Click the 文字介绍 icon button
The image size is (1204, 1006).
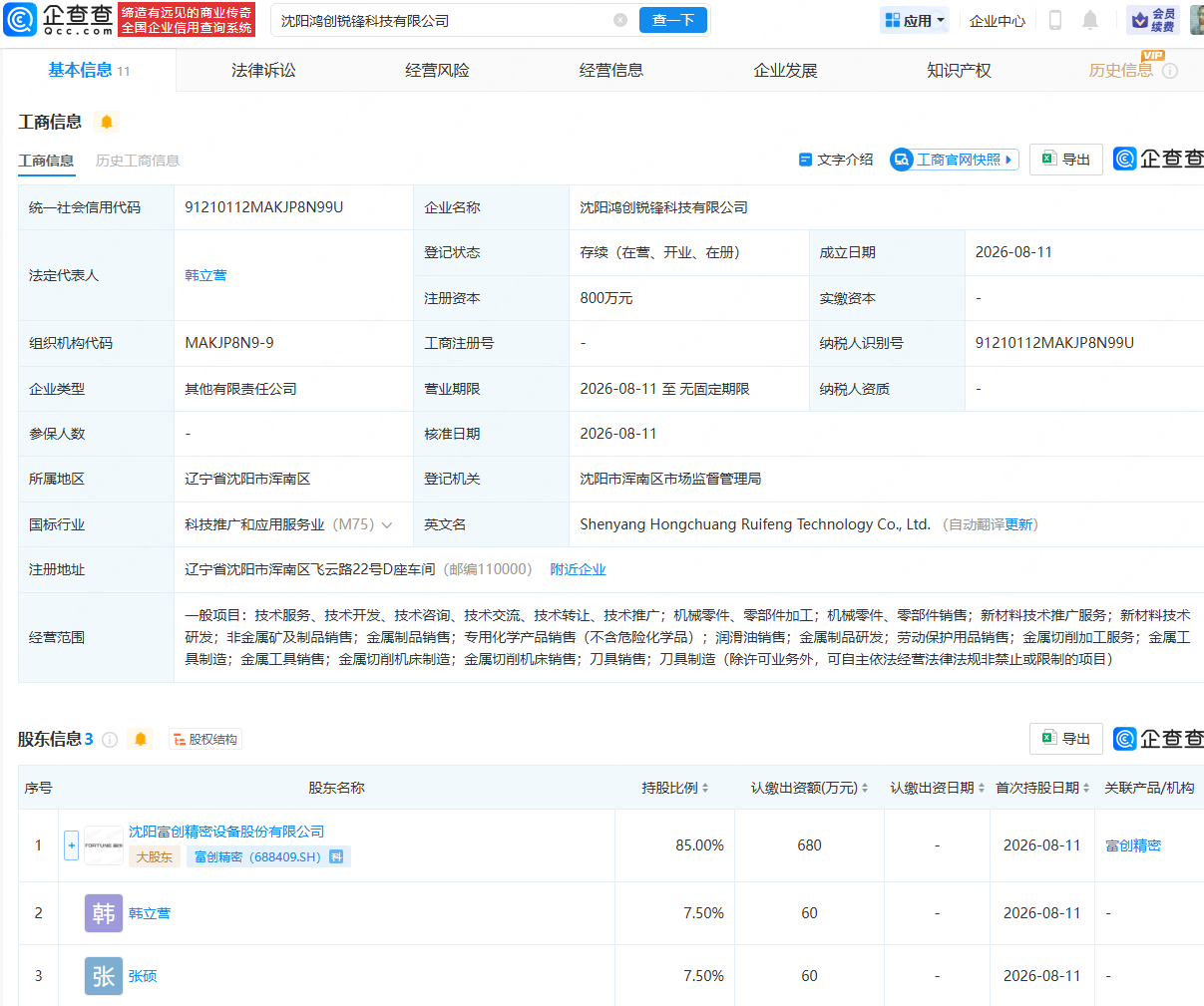pyautogui.click(x=836, y=160)
